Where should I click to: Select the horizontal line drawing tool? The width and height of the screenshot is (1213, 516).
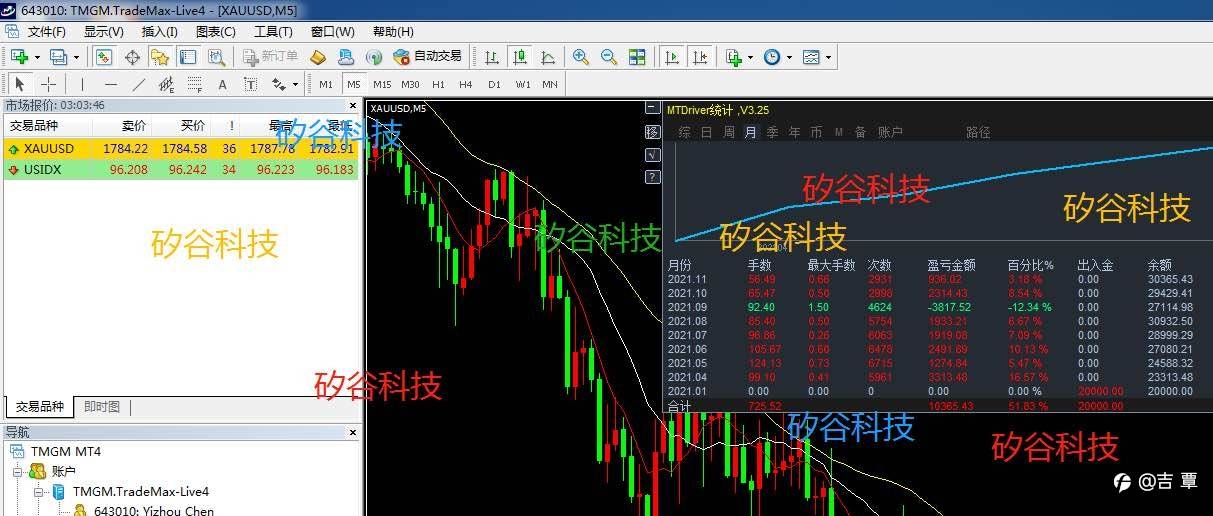pyautogui.click(x=111, y=84)
